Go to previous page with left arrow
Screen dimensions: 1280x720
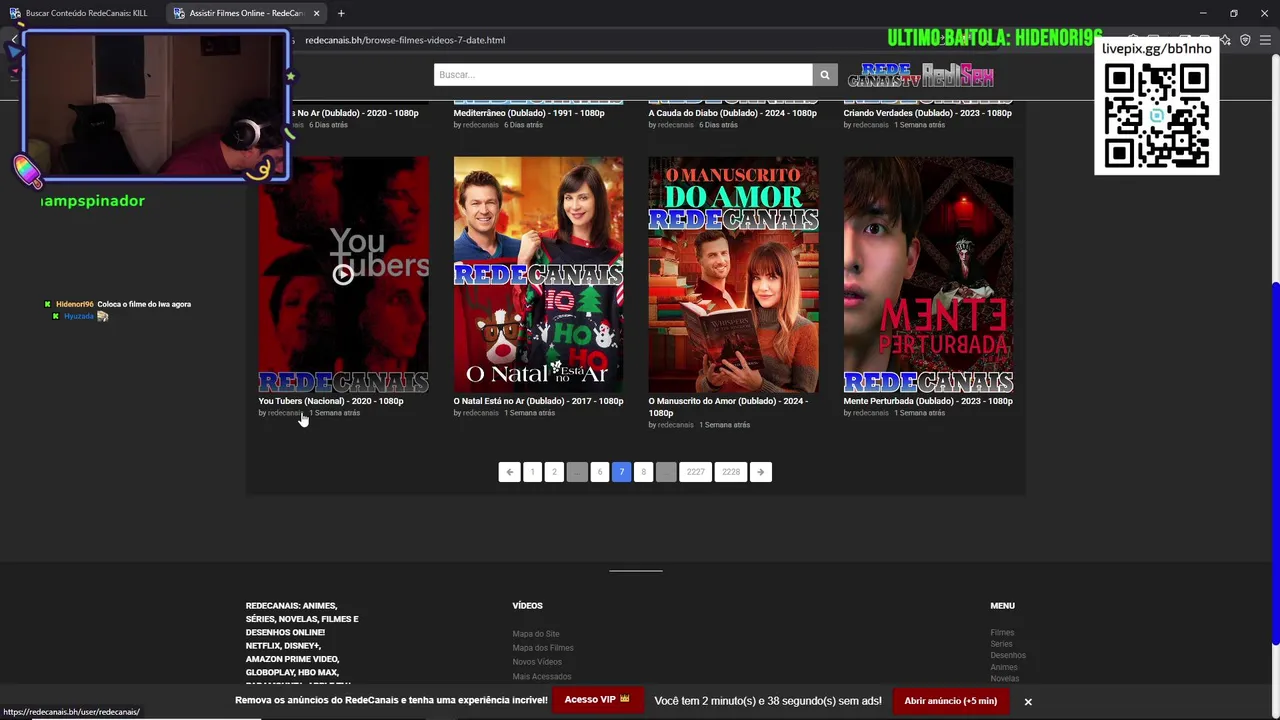[x=510, y=472]
